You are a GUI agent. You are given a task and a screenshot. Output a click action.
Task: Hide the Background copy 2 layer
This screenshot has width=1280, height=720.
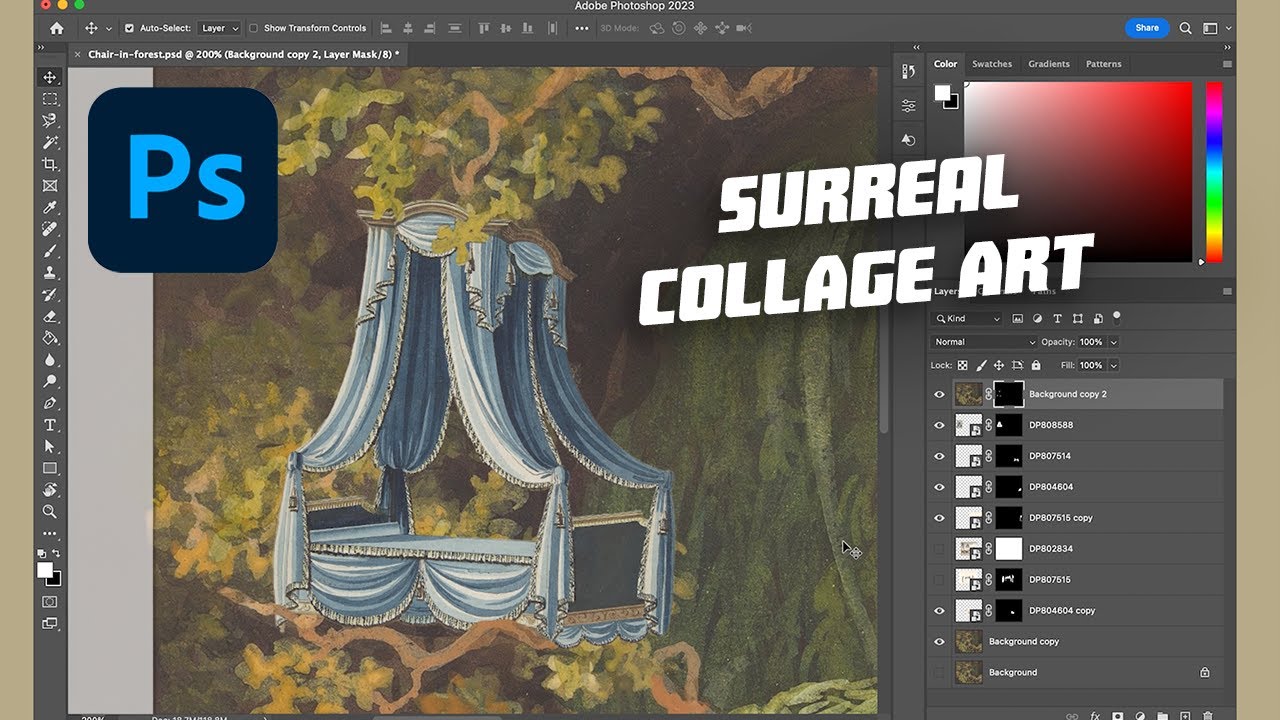tap(939, 394)
